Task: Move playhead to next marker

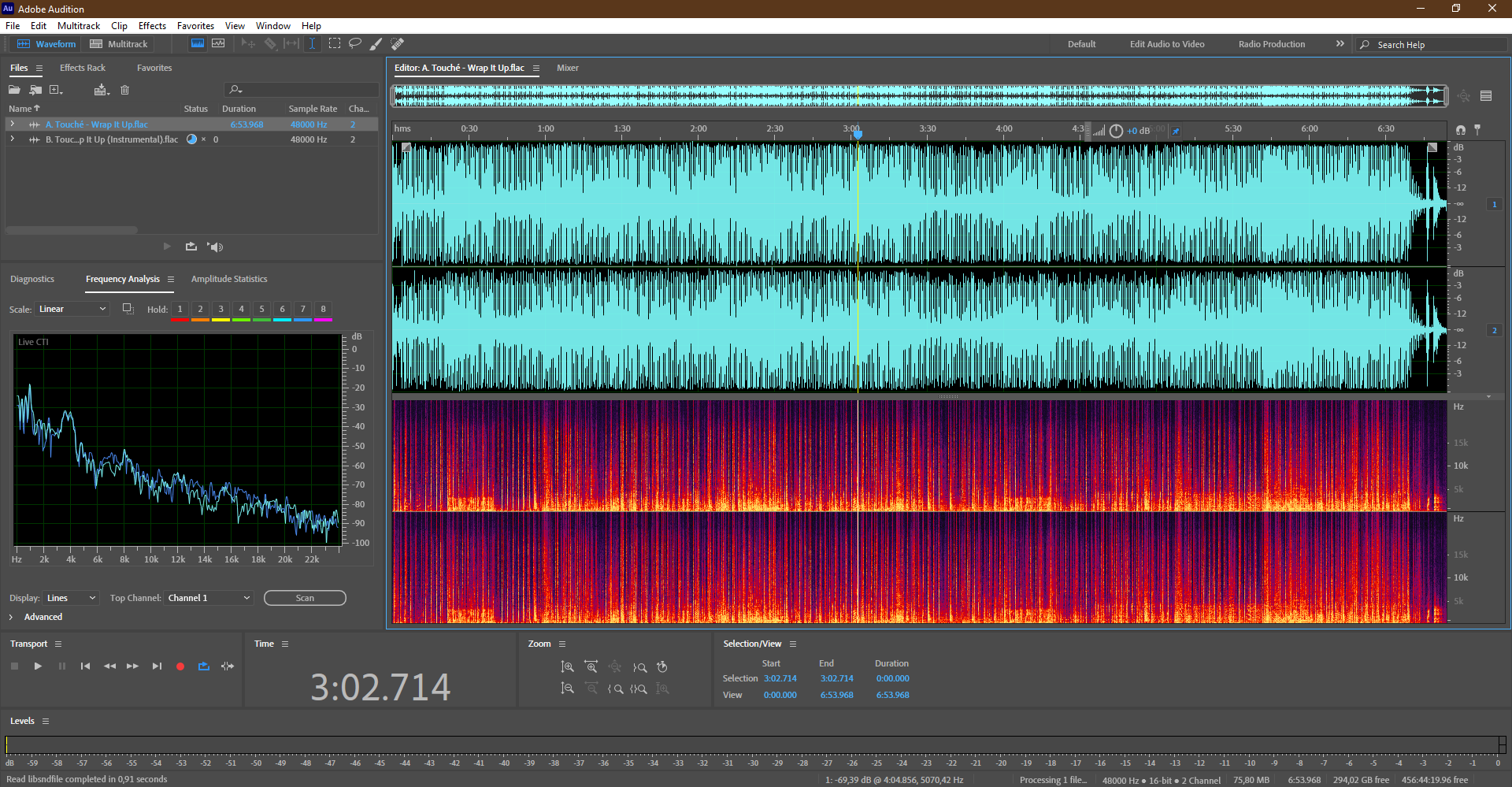Action: [157, 666]
